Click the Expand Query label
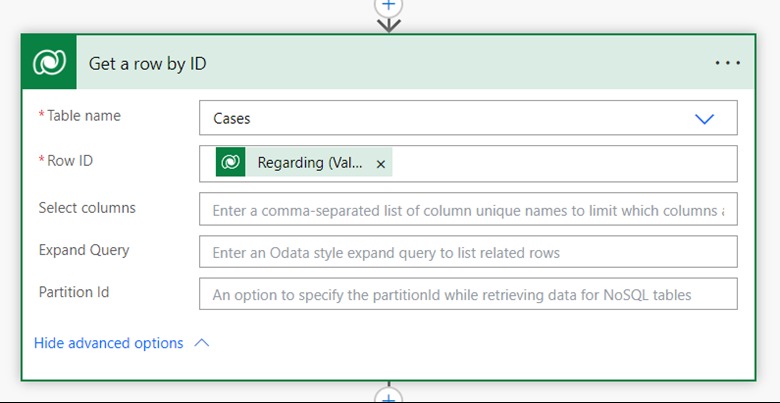 84,250
